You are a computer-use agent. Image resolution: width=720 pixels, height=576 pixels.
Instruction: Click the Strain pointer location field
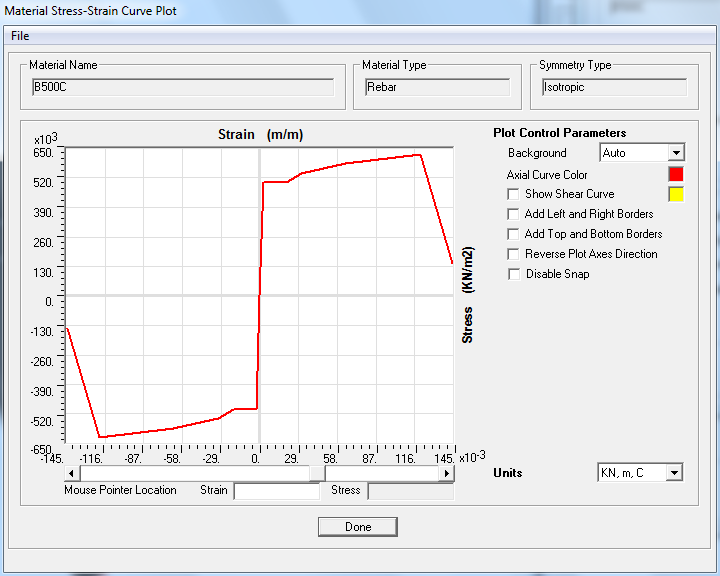(x=276, y=491)
